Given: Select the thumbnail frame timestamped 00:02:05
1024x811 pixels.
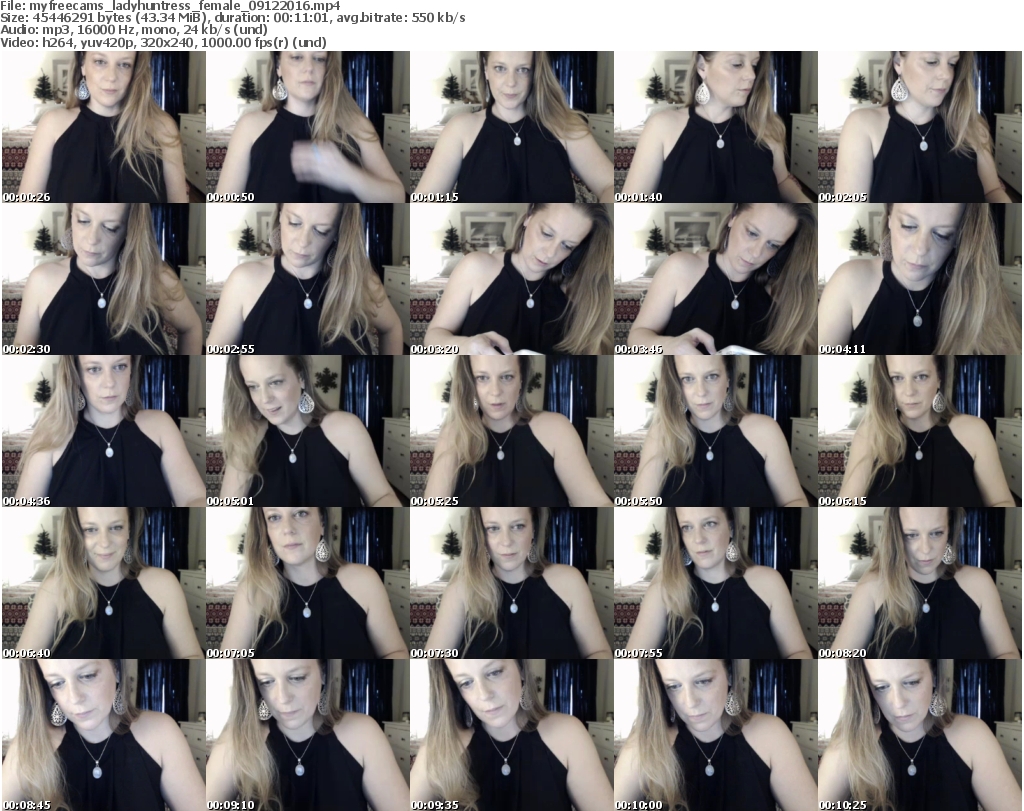Looking at the screenshot, I should [x=920, y=127].
